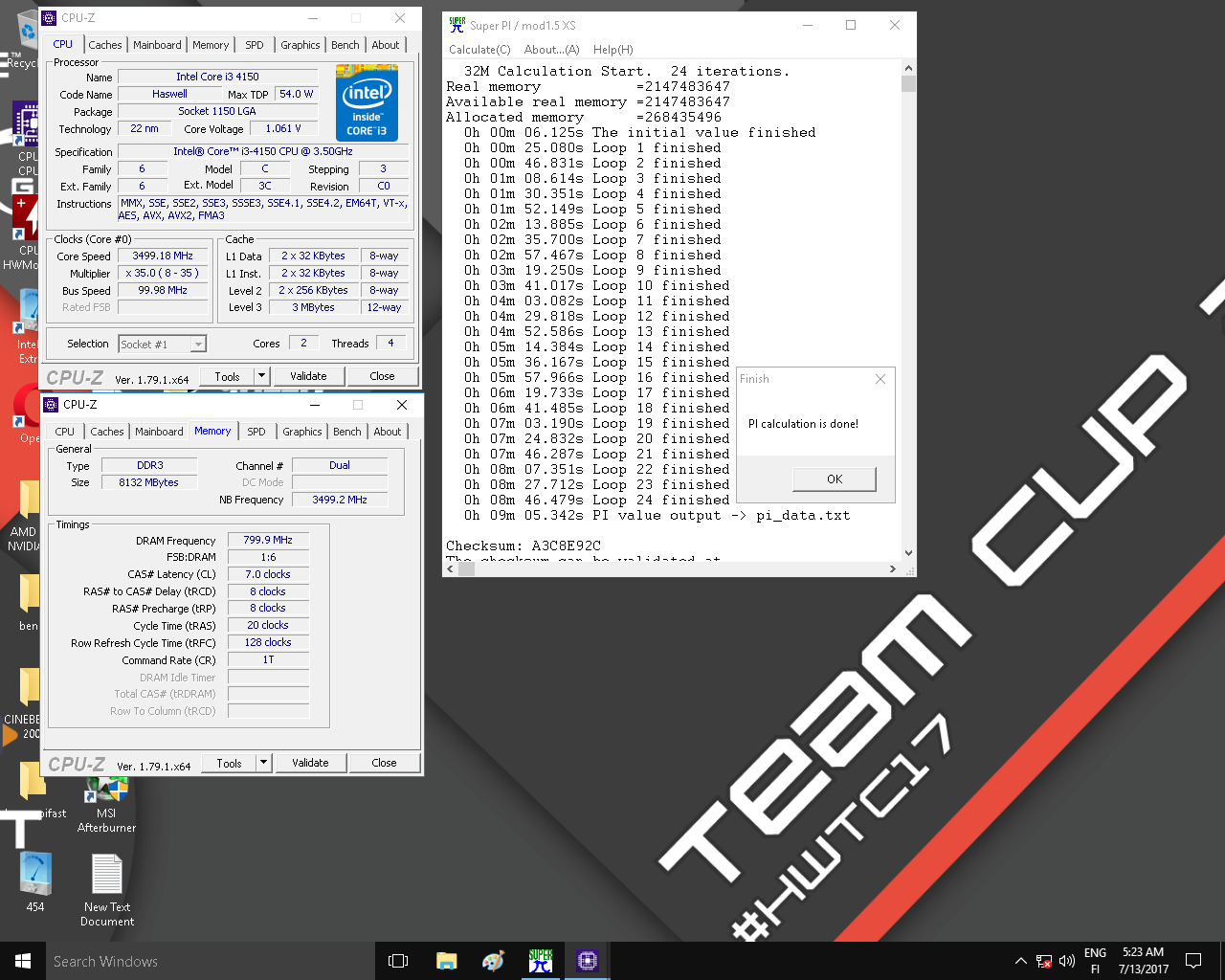This screenshot has width=1225, height=980.
Task: Click Close in the upper CPU-Z window
Action: tap(382, 376)
